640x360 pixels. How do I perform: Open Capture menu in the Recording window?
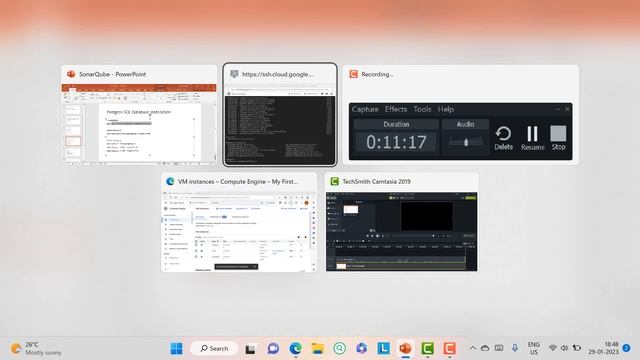(365, 109)
